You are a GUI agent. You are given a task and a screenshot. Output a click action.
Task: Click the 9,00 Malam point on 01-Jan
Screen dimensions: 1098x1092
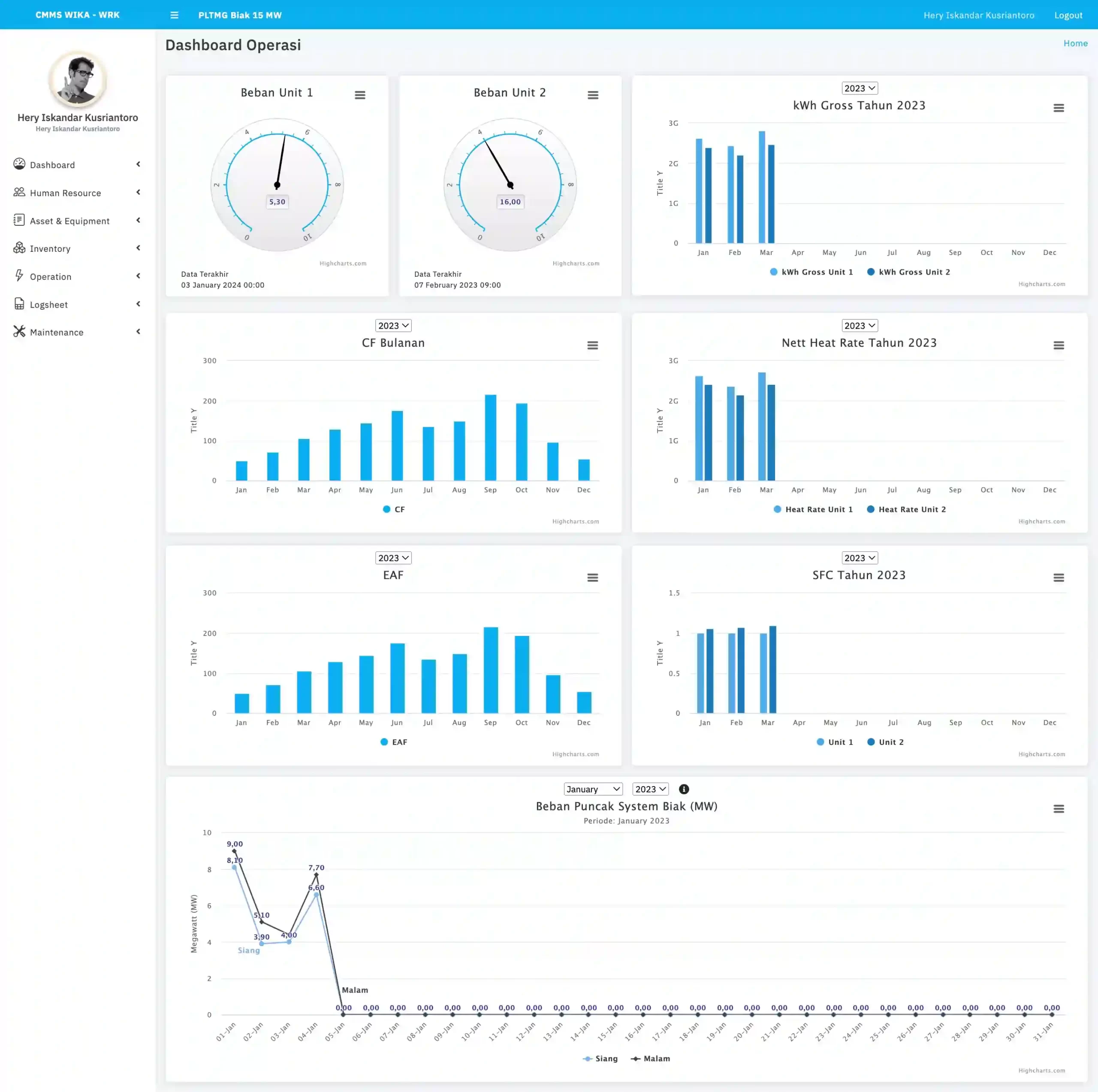(234, 851)
